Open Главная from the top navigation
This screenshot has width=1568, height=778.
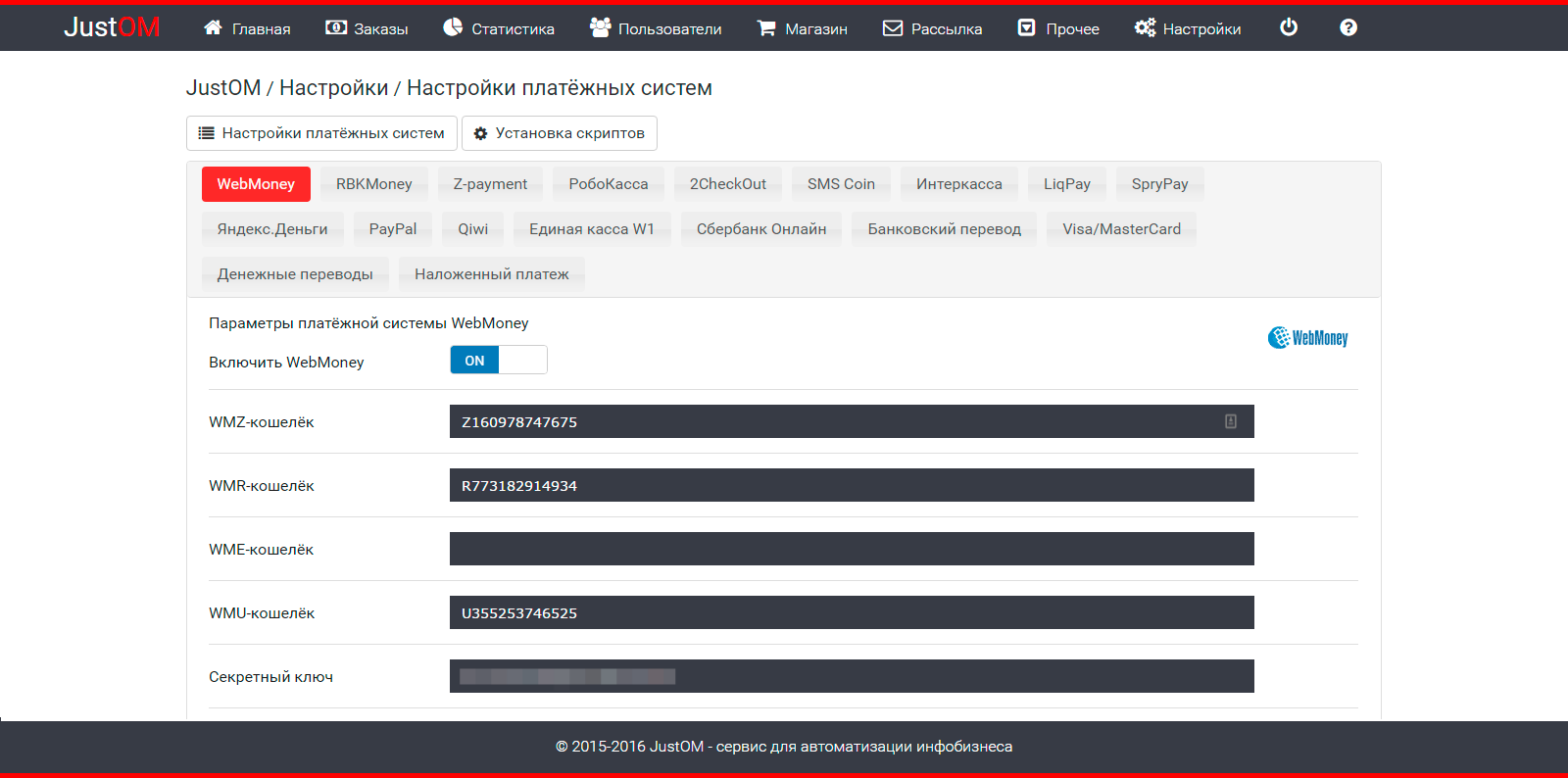point(247,28)
